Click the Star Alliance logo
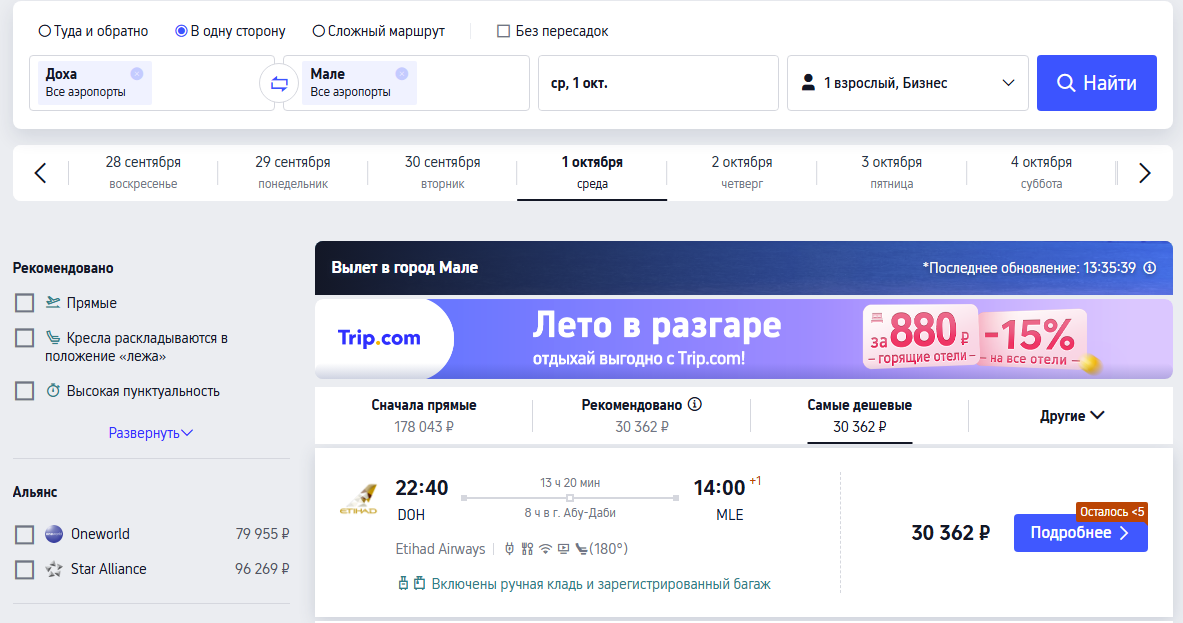The height and width of the screenshot is (623, 1183). 54,569
